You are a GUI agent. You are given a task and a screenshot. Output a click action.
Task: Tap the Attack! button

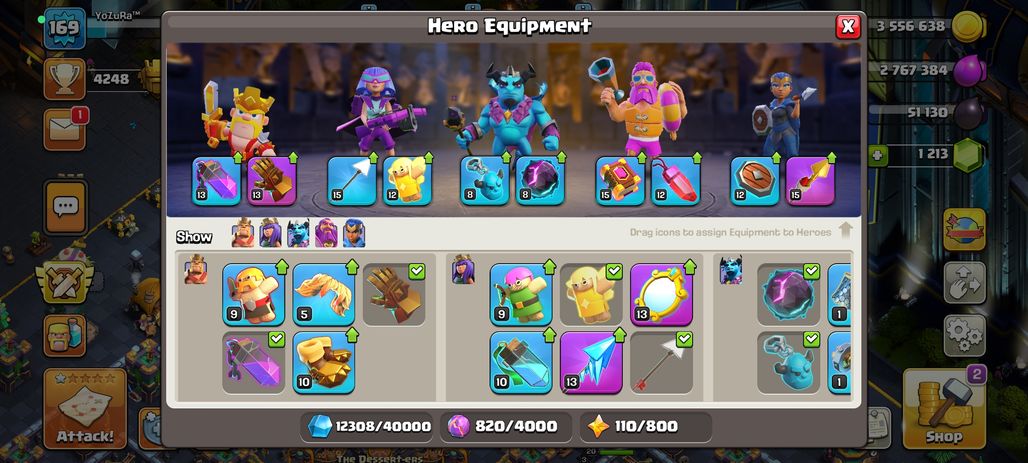[85, 409]
